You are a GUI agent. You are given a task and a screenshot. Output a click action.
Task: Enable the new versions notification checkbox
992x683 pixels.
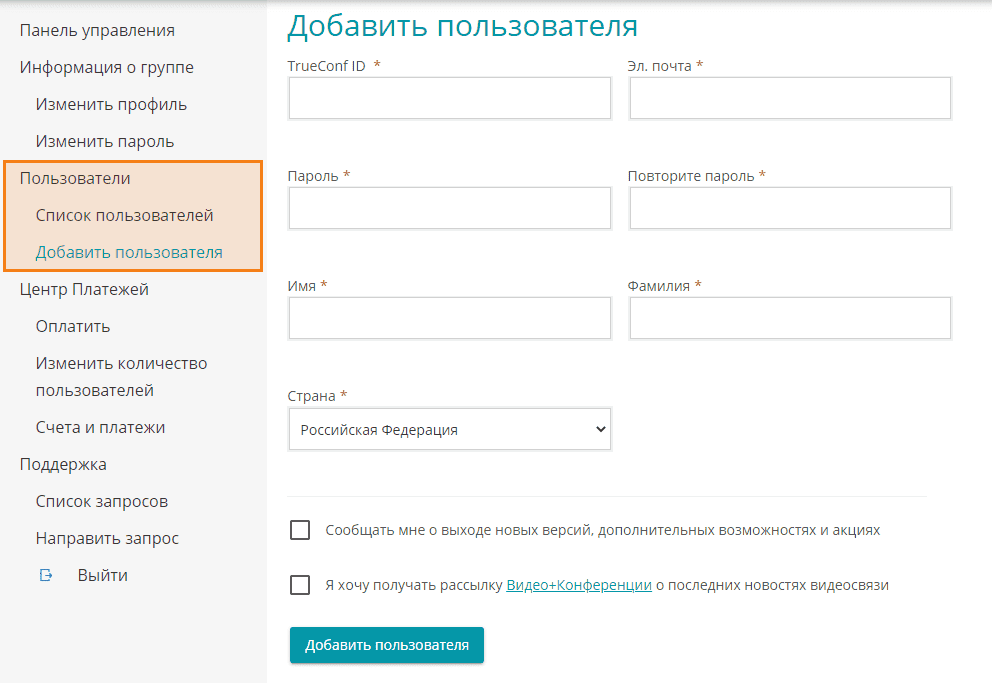(300, 530)
